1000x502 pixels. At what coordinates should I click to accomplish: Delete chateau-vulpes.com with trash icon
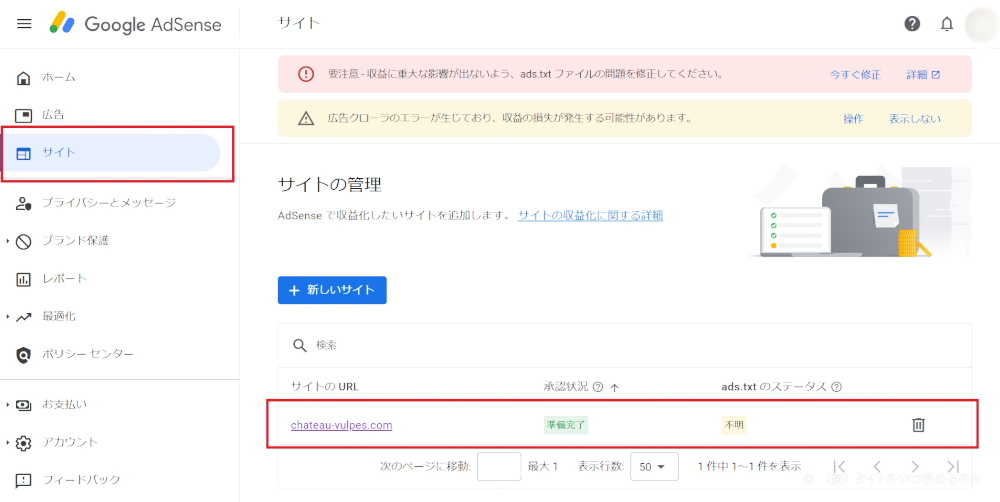tap(918, 425)
